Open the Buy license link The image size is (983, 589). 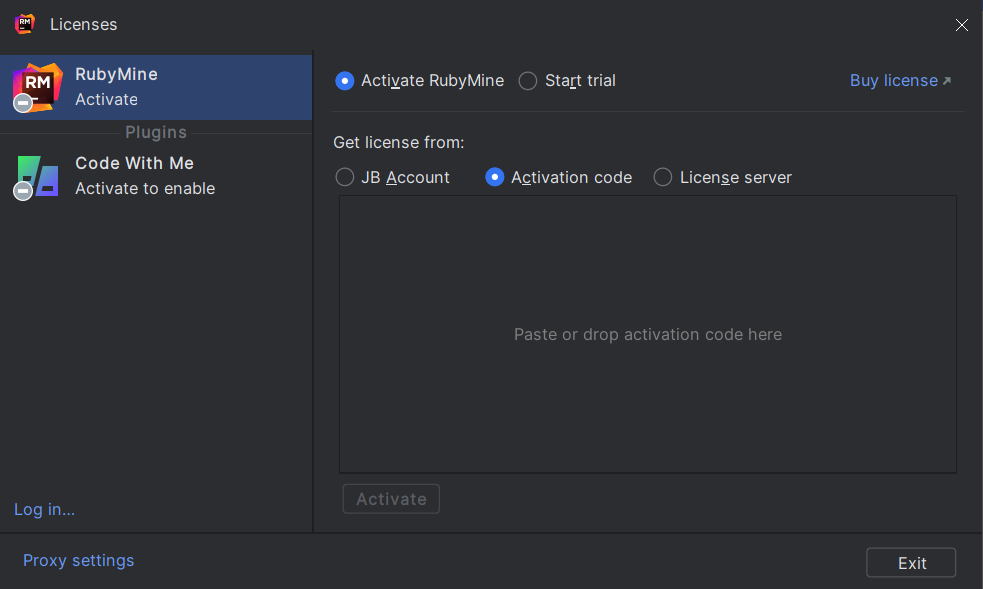(x=893, y=81)
